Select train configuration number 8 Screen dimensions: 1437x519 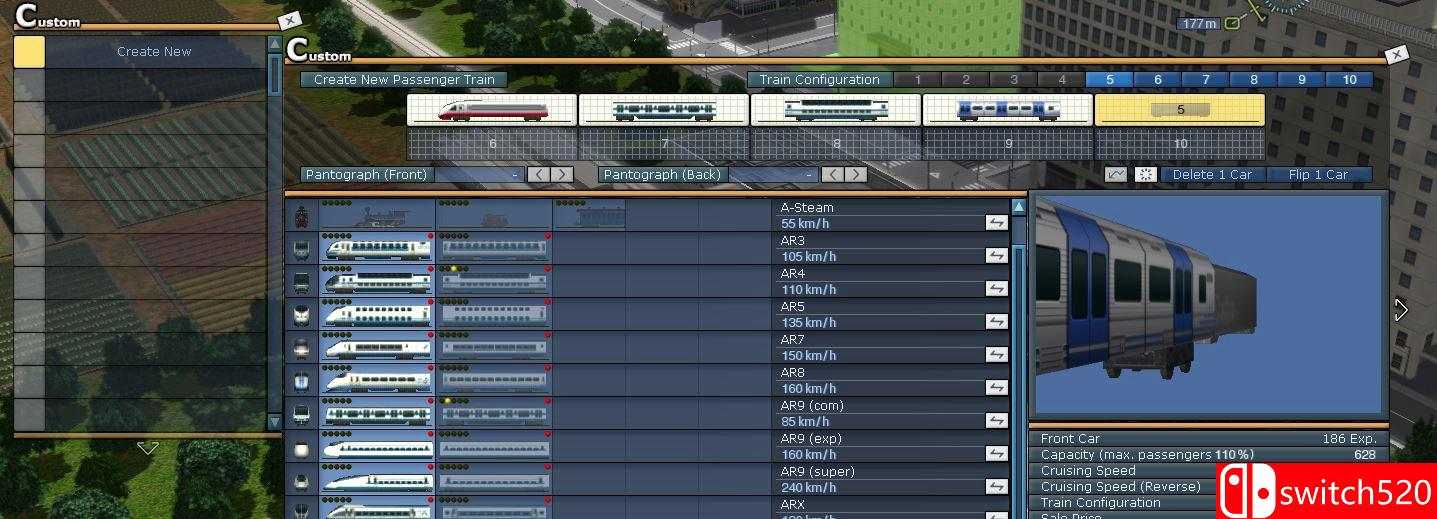(1254, 80)
